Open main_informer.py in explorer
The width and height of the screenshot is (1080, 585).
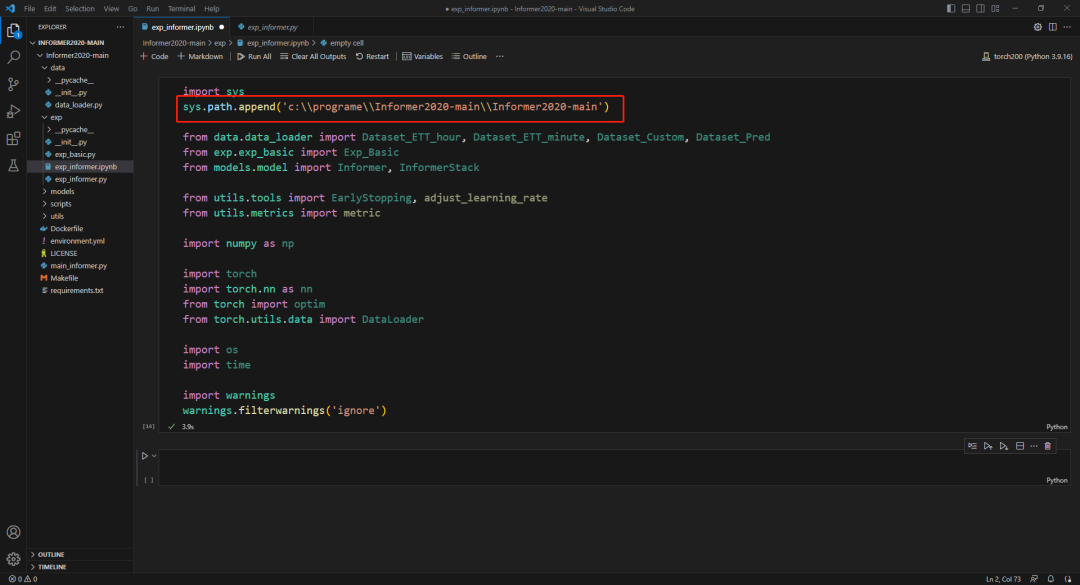(80, 265)
